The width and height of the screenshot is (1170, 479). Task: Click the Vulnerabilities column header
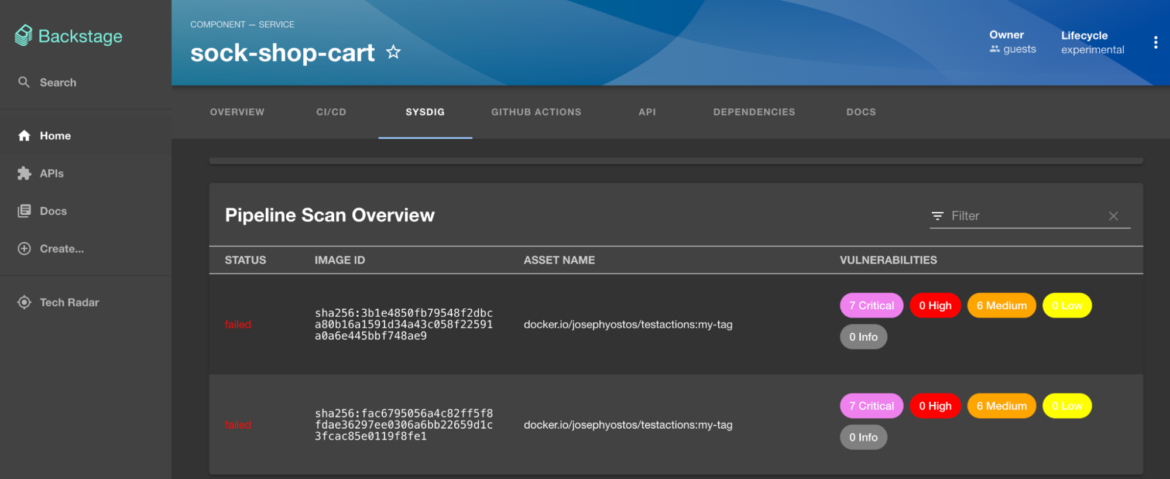[x=888, y=260]
